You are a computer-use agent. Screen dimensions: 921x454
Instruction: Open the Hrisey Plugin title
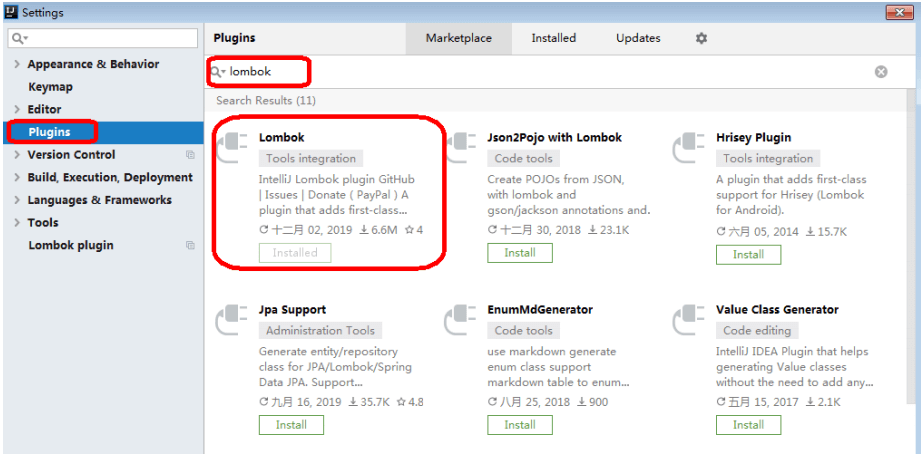pos(754,137)
